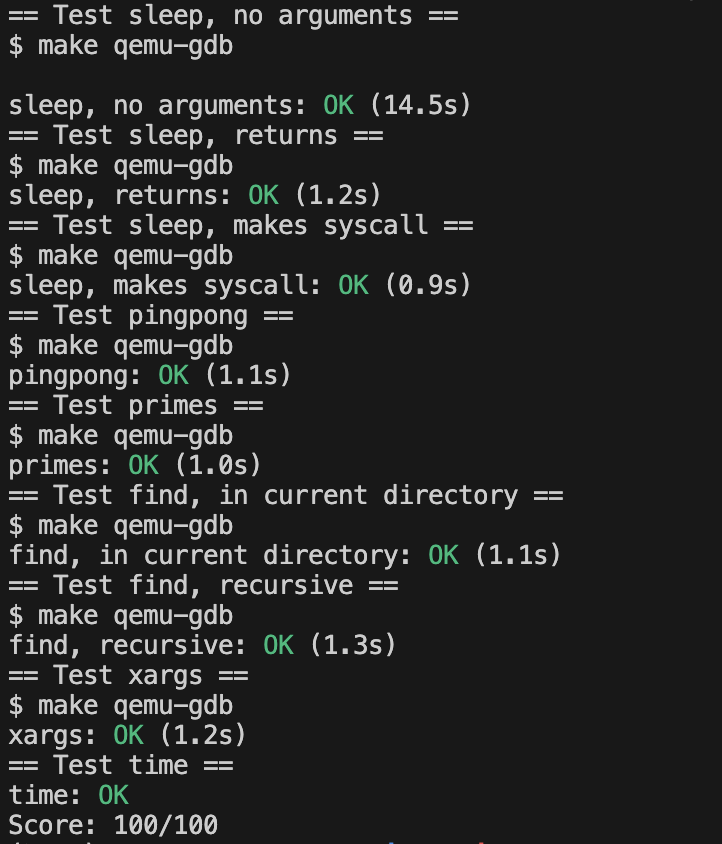Select the '== Test pingpong ==' header
The height and width of the screenshot is (844, 722).
[x=151, y=315]
